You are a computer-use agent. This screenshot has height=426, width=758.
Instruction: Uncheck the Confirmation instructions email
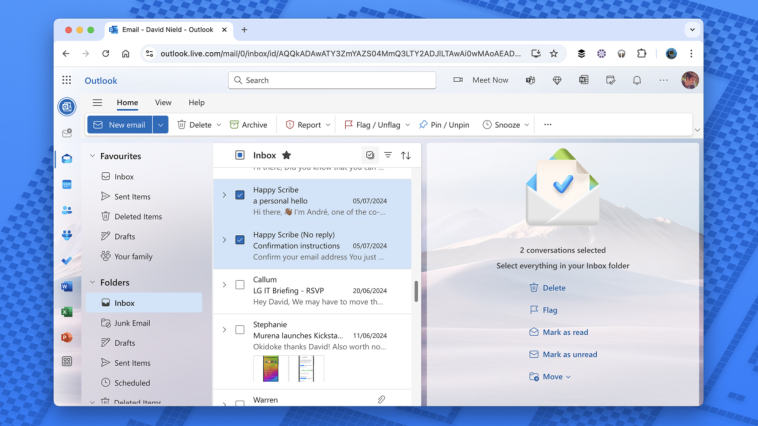pyautogui.click(x=240, y=240)
